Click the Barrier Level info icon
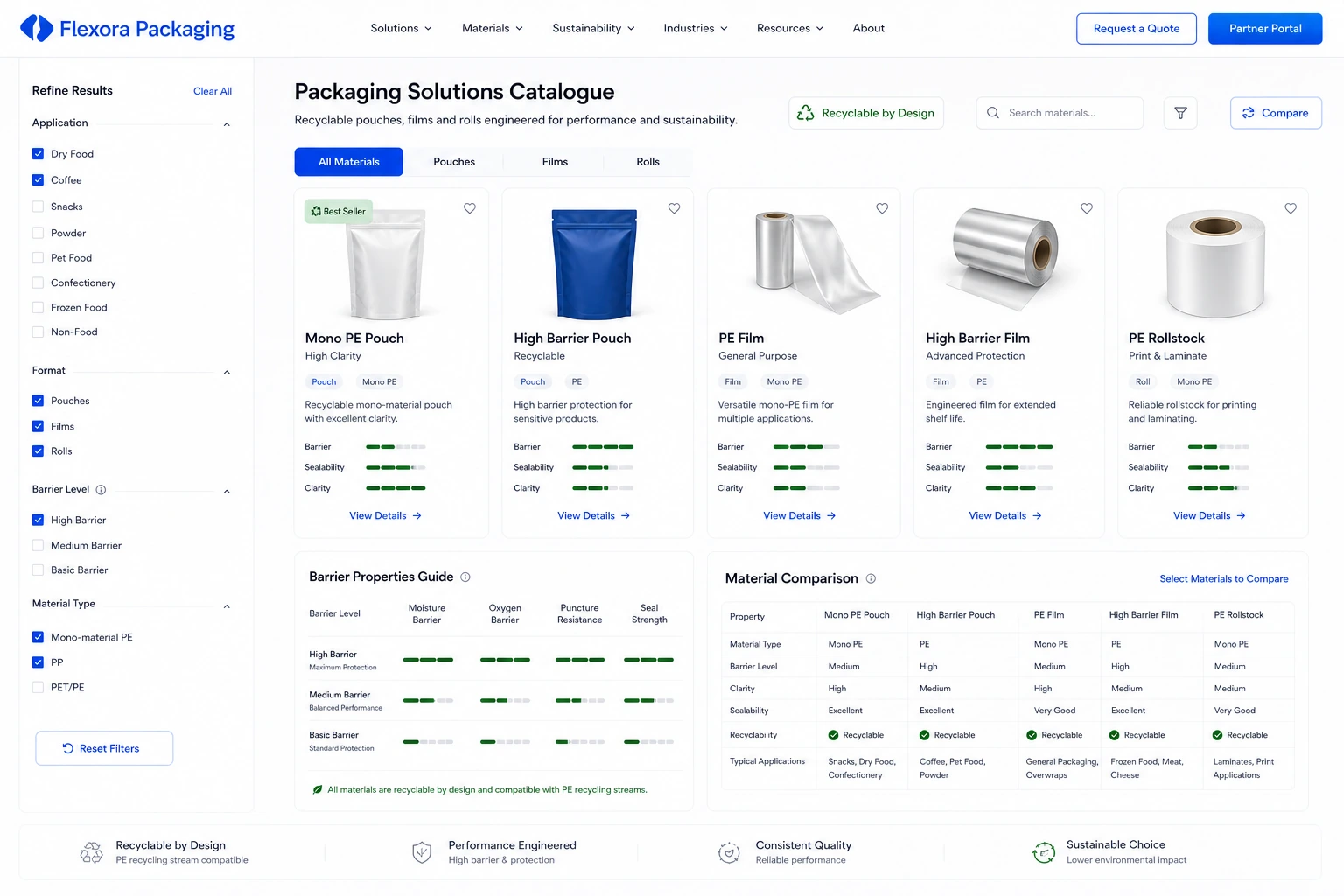The width and height of the screenshot is (1344, 896). (x=101, y=490)
